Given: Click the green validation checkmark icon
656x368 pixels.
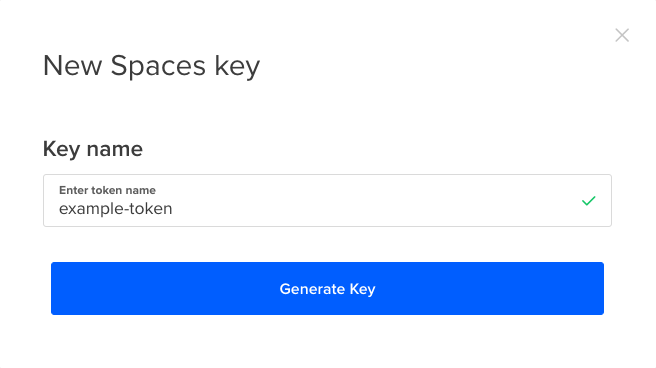Looking at the screenshot, I should point(589,201).
